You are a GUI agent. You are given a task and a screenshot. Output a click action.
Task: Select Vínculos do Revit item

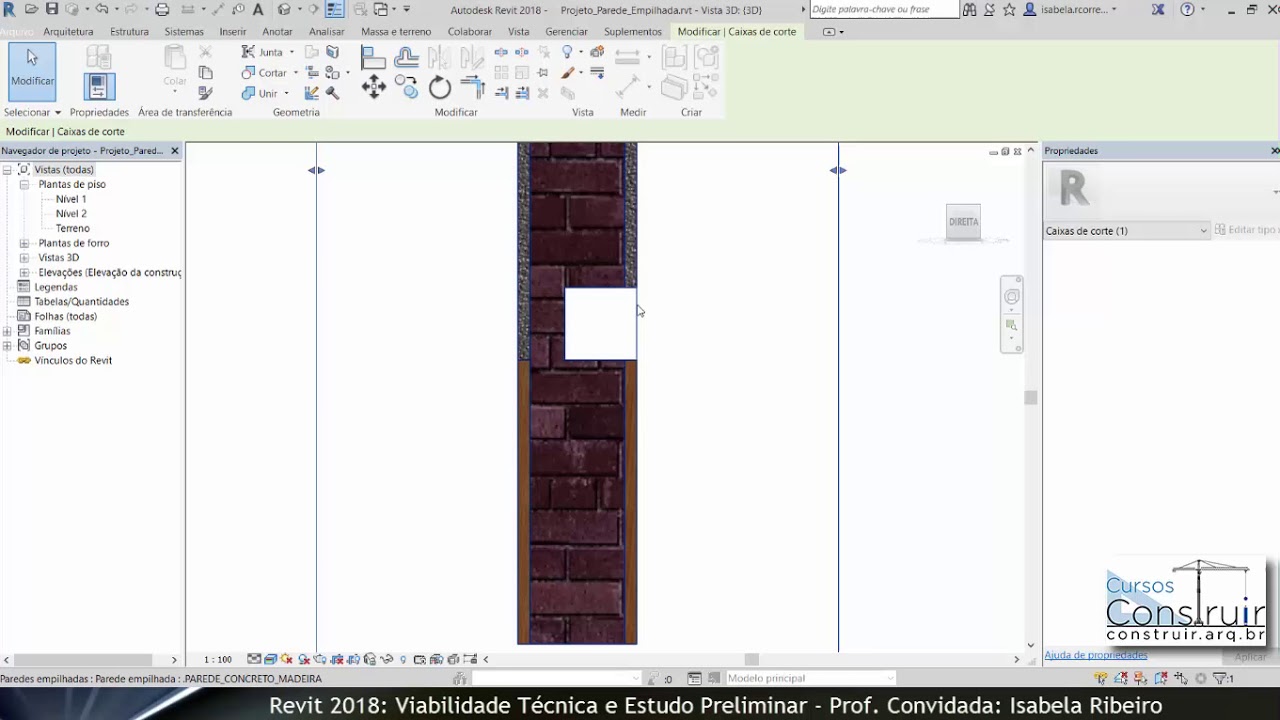pyautogui.click(x=73, y=361)
